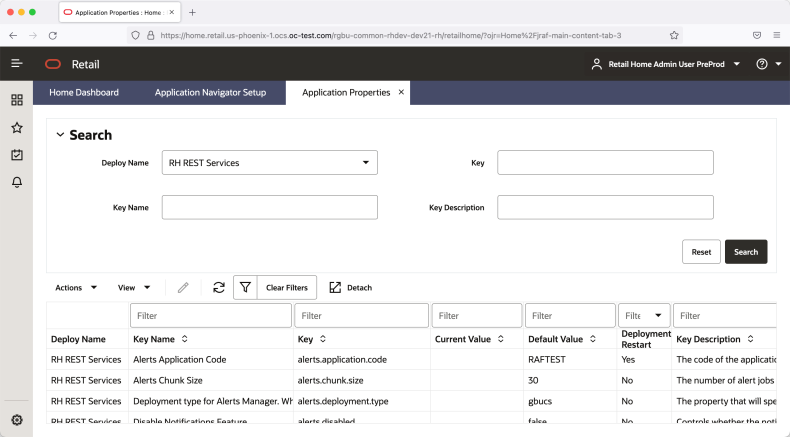Sort by the Key Name column
The height and width of the screenshot is (437, 790).
[184, 339]
